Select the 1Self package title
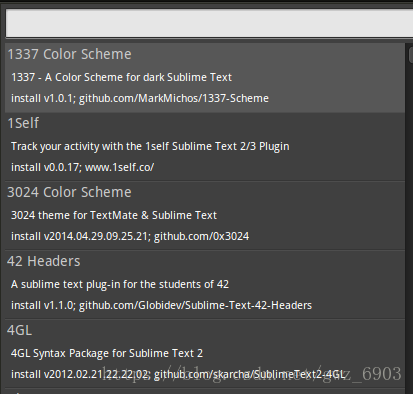This screenshot has height=394, width=413. (23, 123)
